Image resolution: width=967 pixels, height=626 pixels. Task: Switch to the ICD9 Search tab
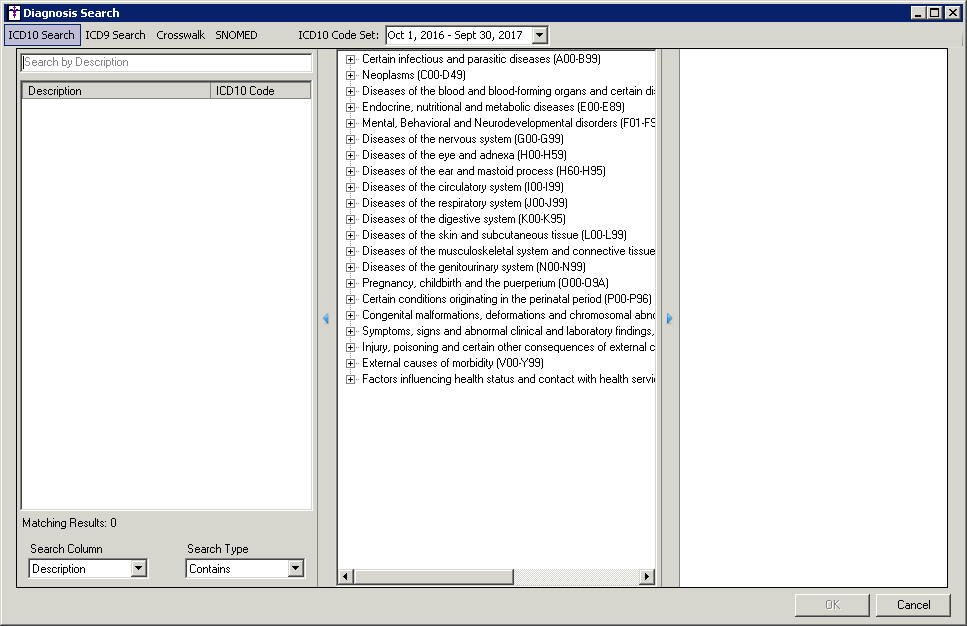pos(115,35)
